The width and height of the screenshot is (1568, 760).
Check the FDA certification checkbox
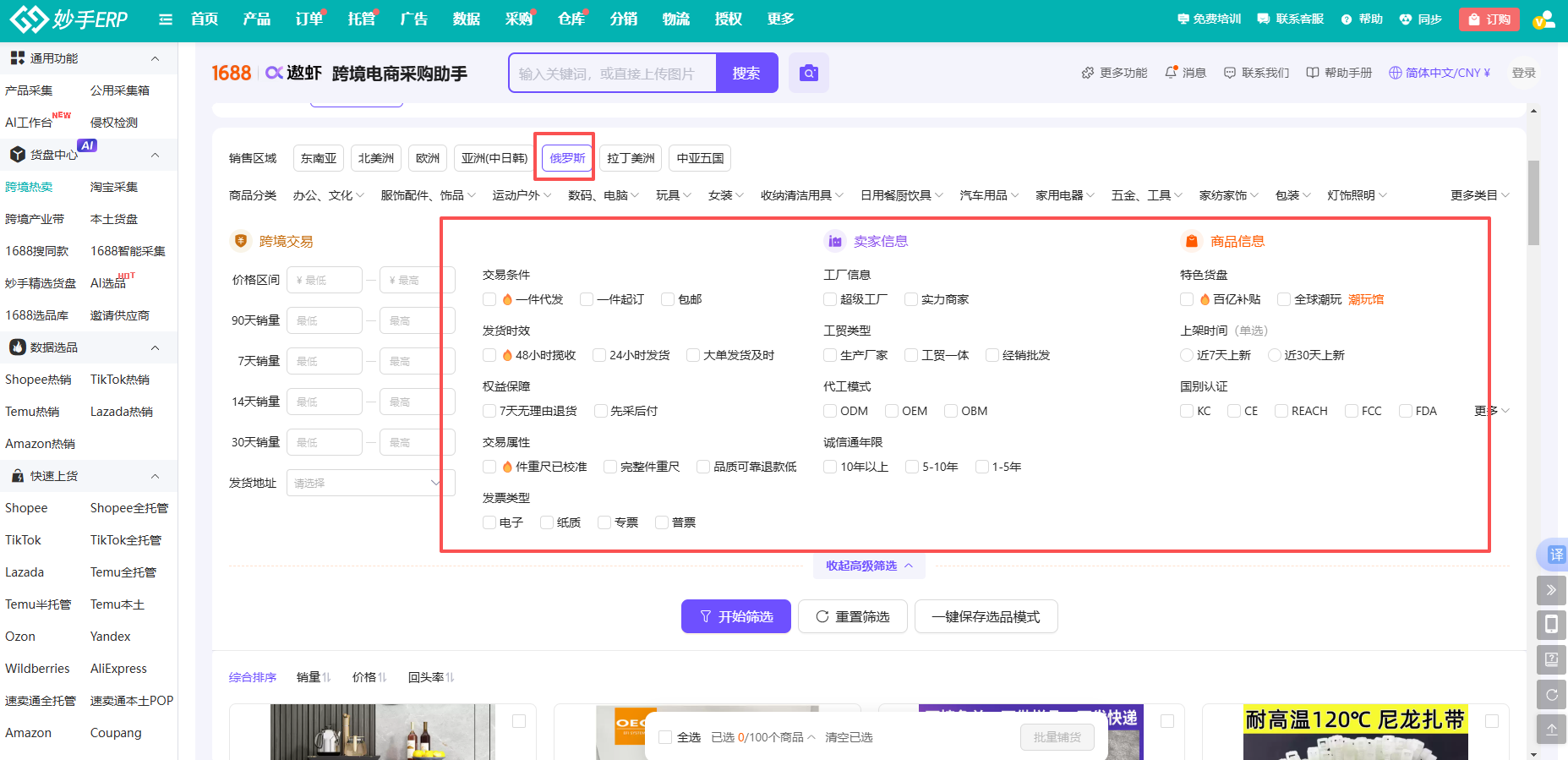[x=1406, y=411]
